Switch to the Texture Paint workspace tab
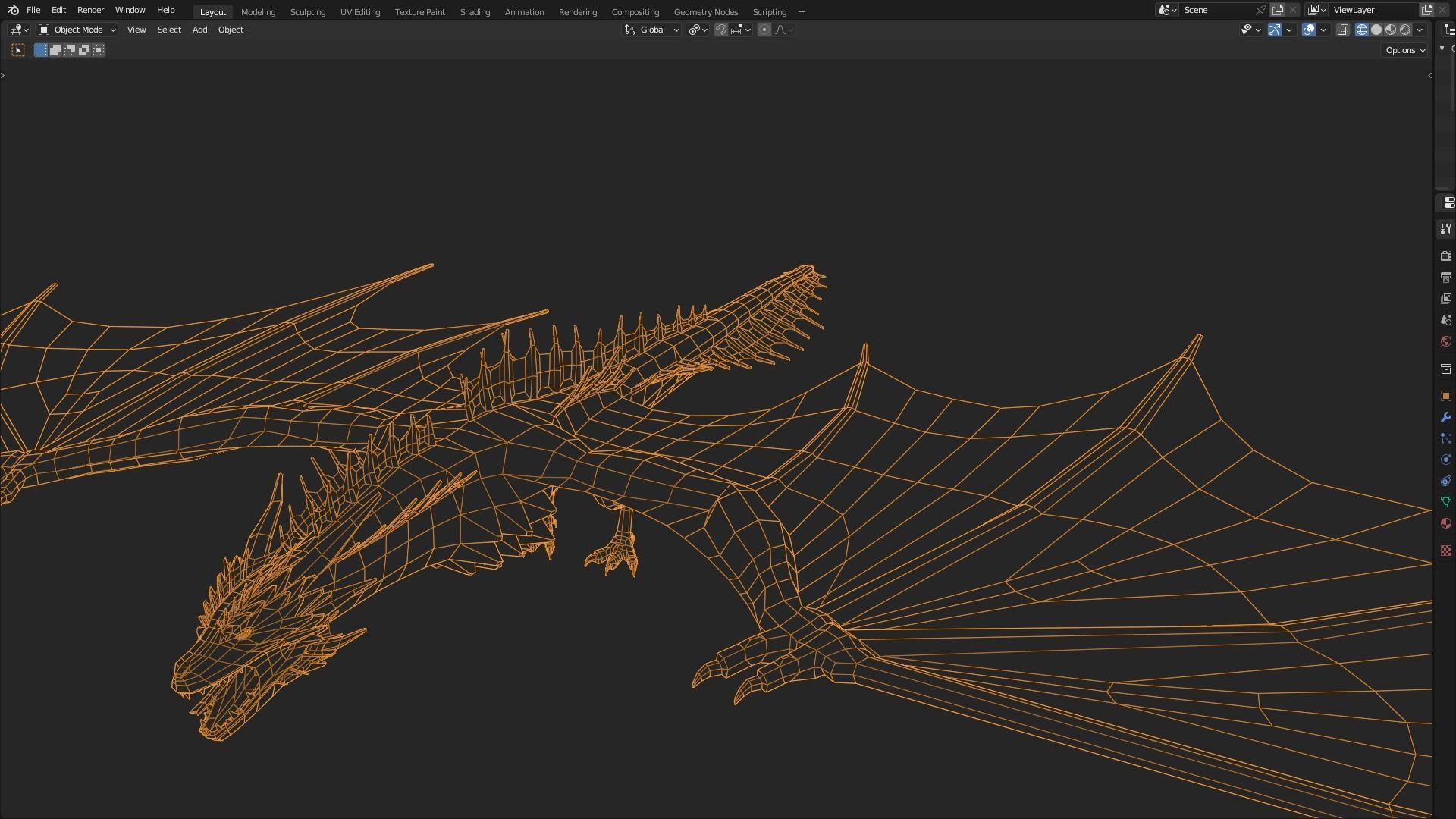 click(419, 12)
